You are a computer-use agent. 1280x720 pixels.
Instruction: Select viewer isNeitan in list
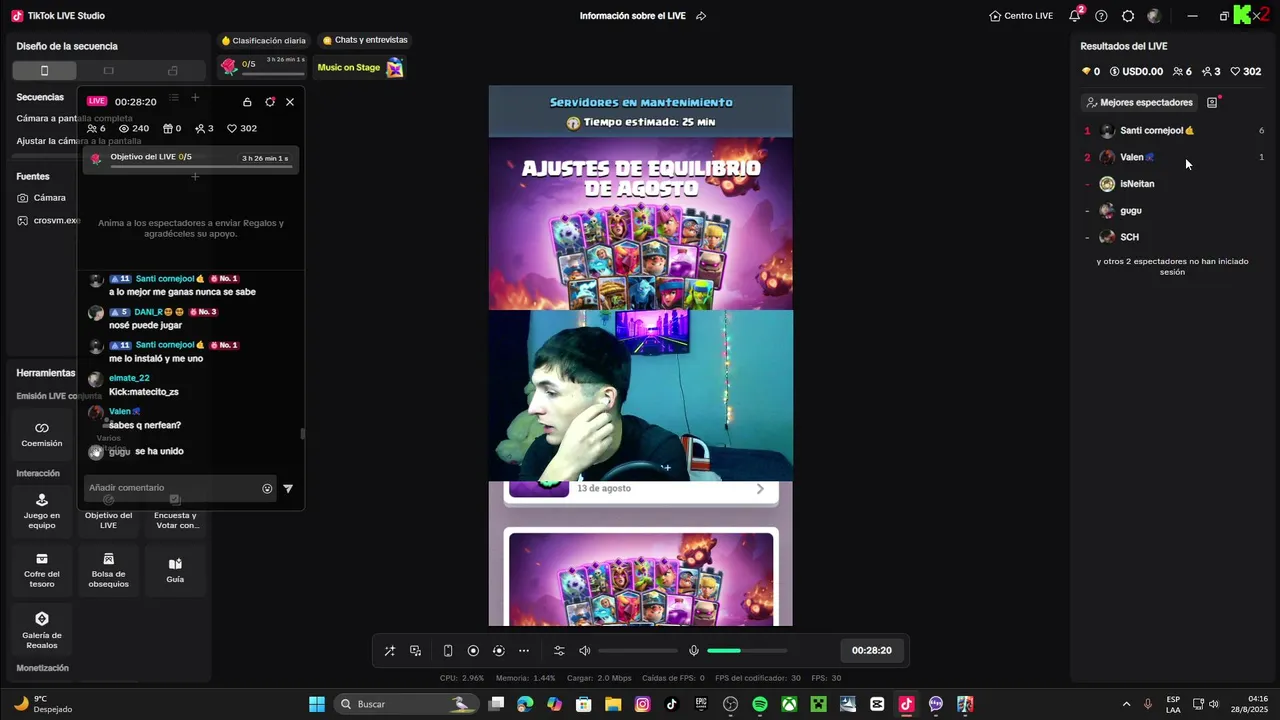[x=1174, y=184]
